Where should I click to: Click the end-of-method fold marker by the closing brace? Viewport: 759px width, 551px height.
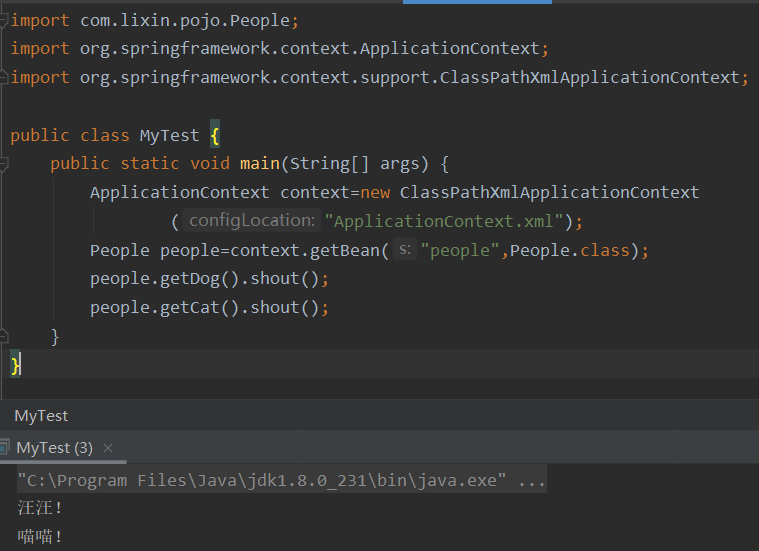tap(4, 336)
